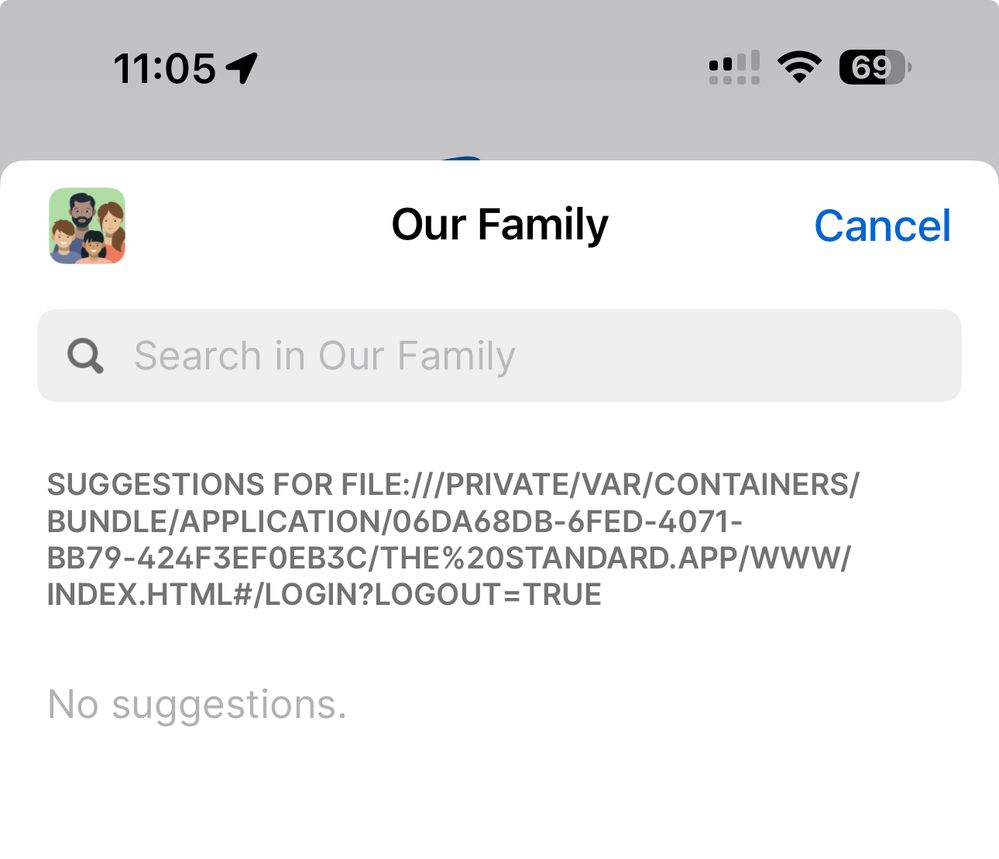Tap the location arrow in status bar

click(x=242, y=68)
